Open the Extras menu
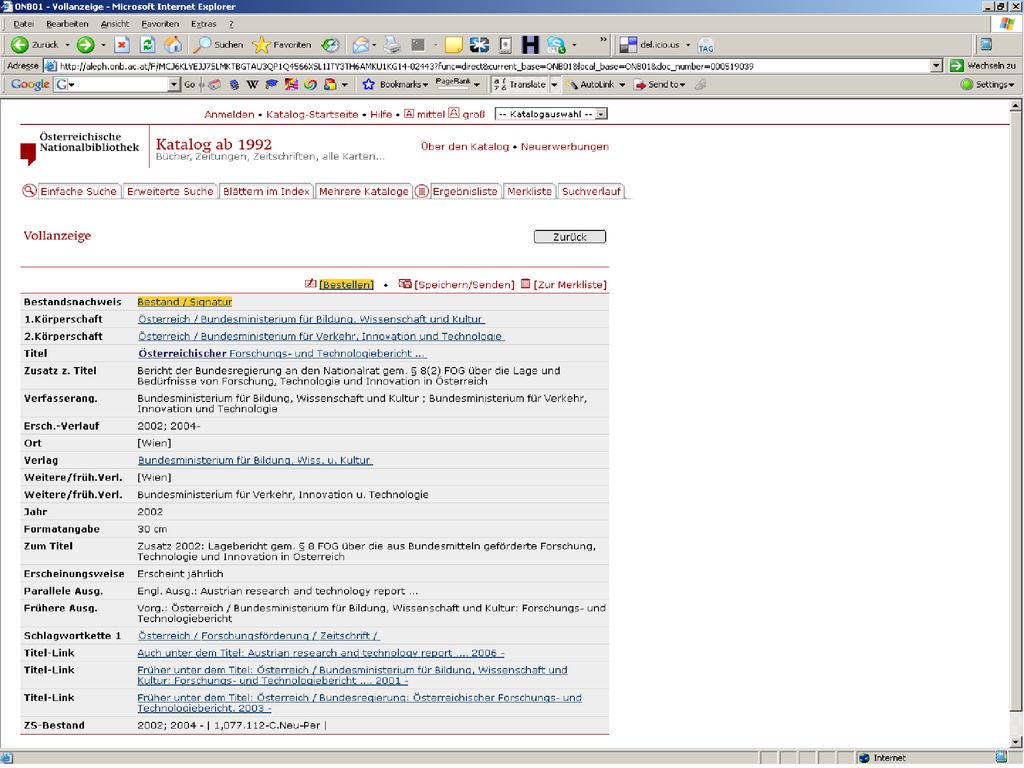1024x768 pixels. click(x=204, y=24)
